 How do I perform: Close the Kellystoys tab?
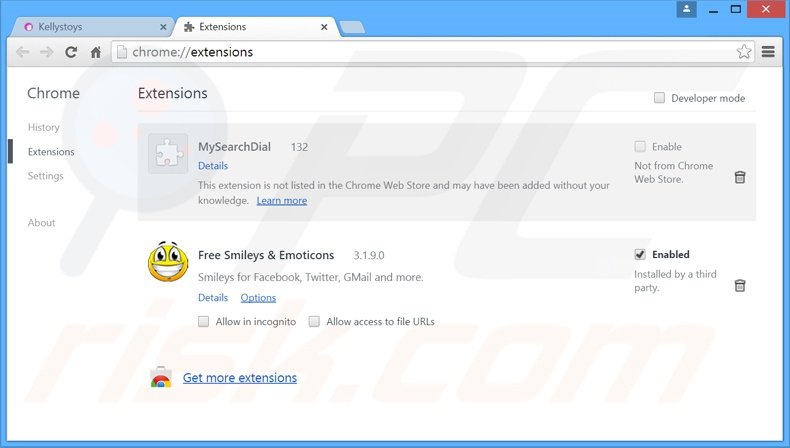(x=163, y=27)
